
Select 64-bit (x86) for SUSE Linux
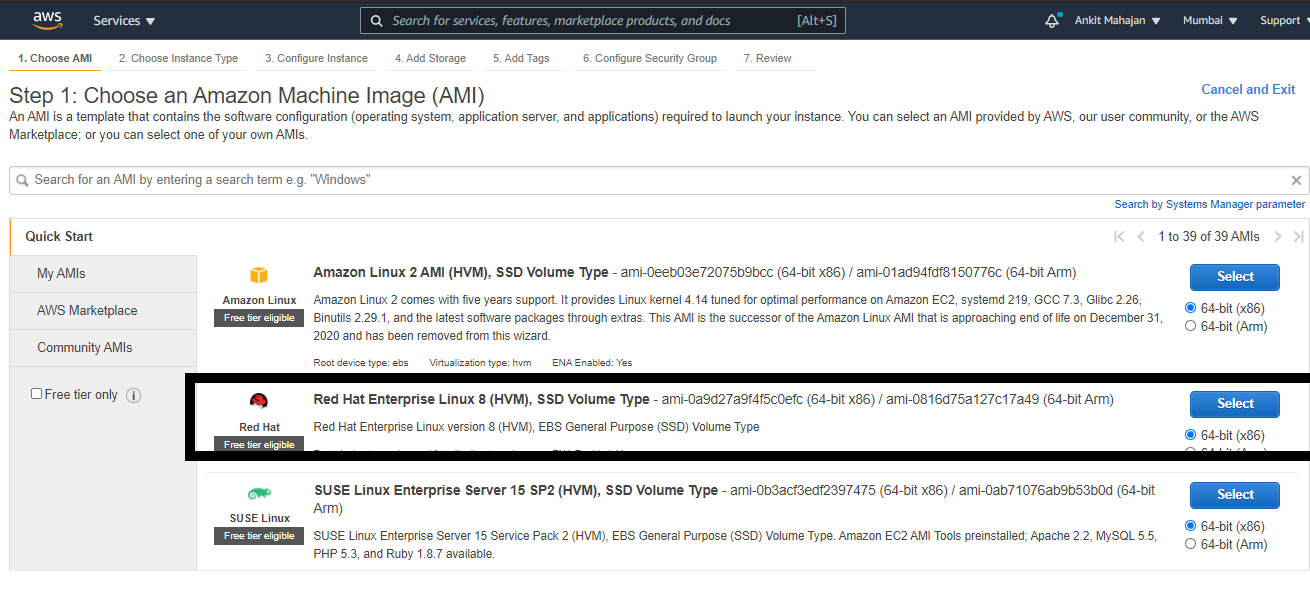point(1190,526)
